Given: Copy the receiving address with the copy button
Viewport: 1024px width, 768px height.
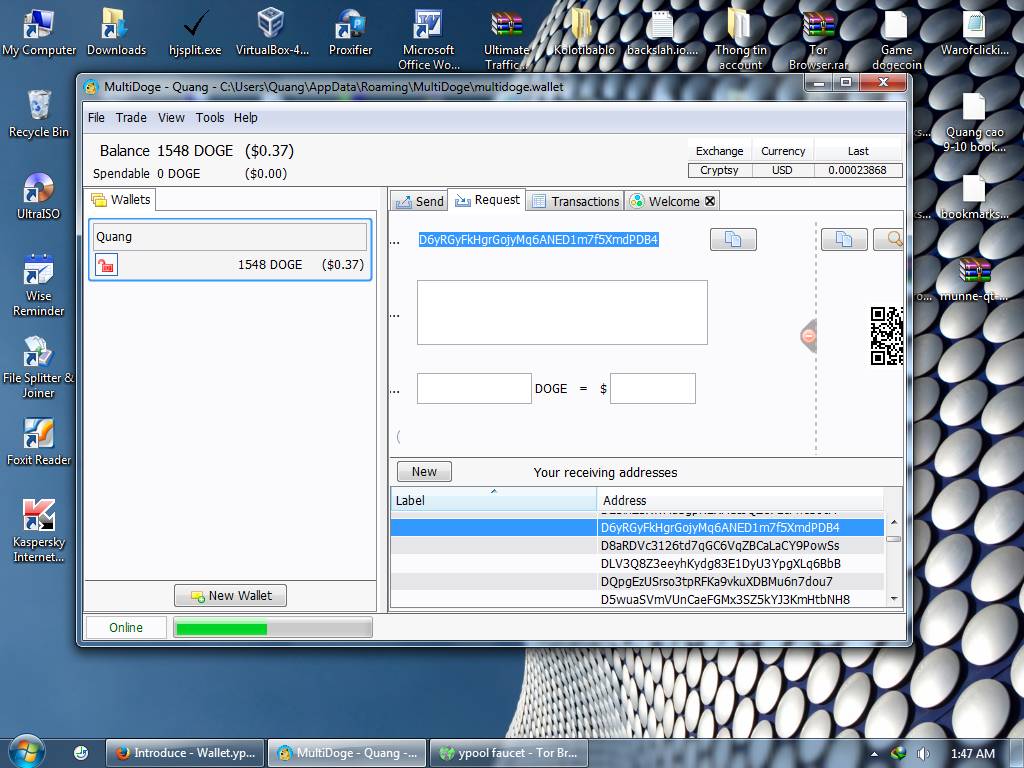Looking at the screenshot, I should click(733, 240).
